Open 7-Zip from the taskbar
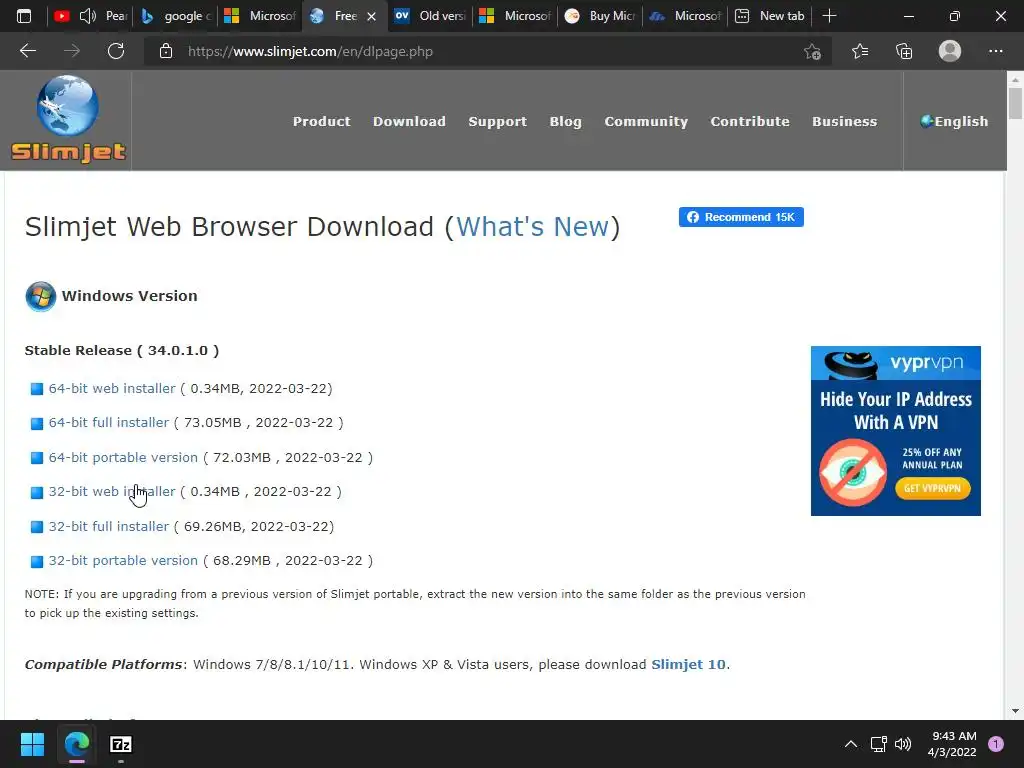This screenshot has height=768, width=1024. pos(120,744)
